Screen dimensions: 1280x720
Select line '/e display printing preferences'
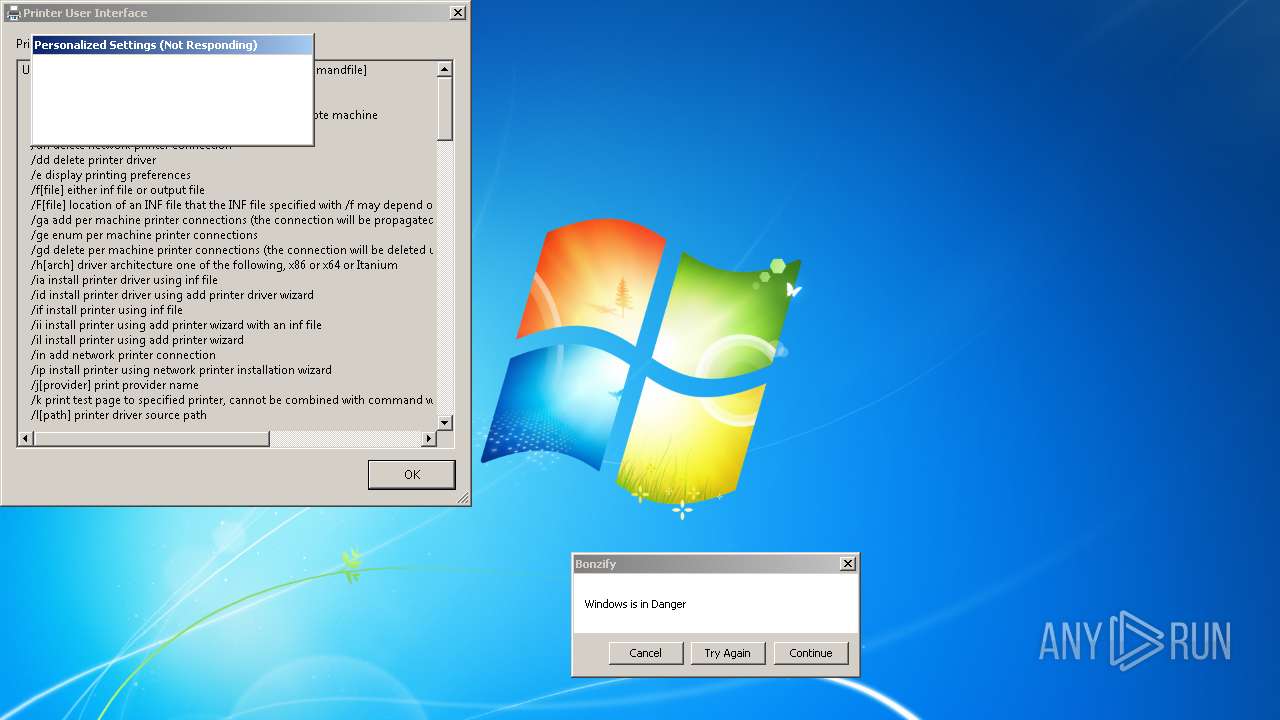tap(111, 175)
